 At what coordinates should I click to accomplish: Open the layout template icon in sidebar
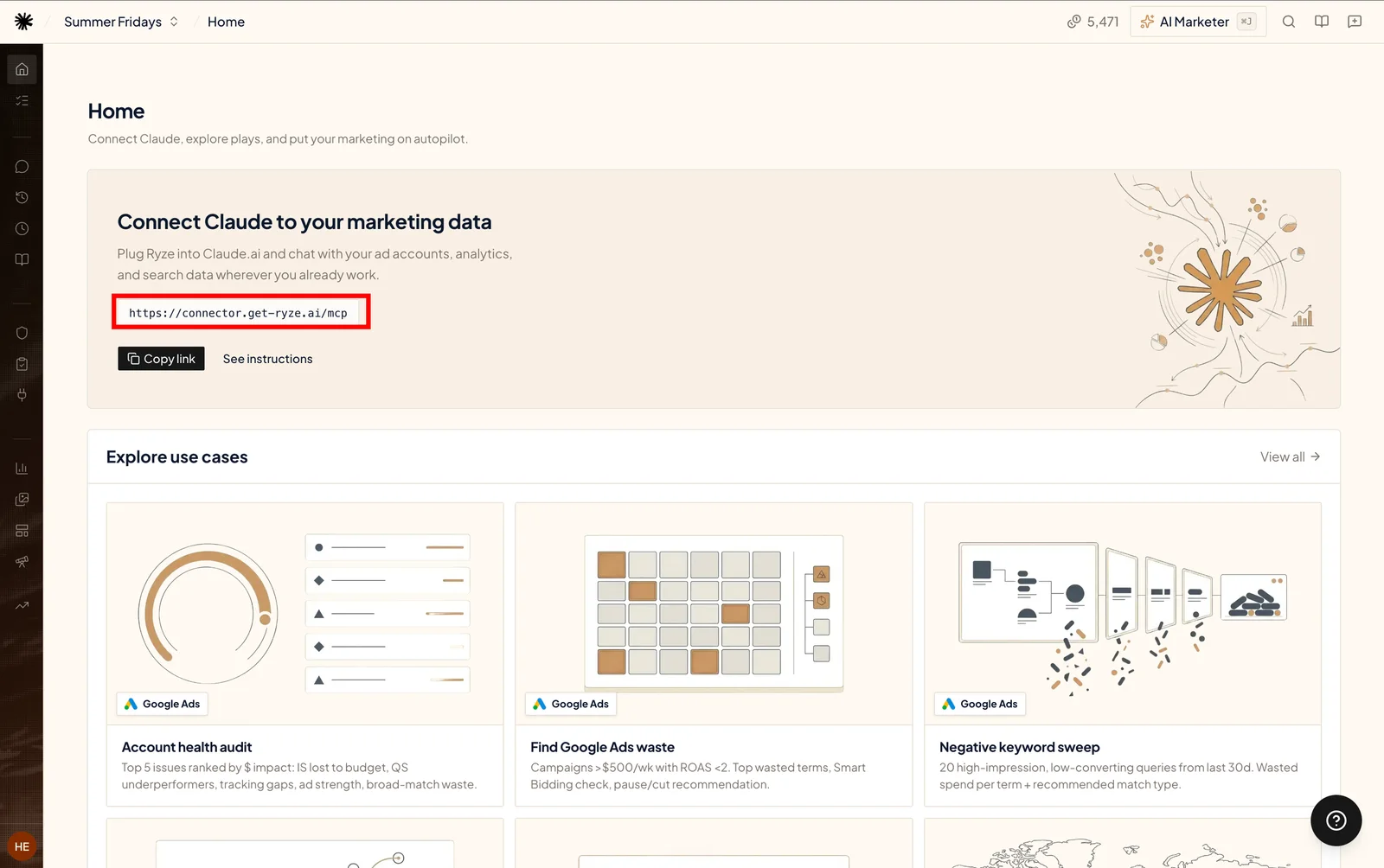[x=22, y=530]
